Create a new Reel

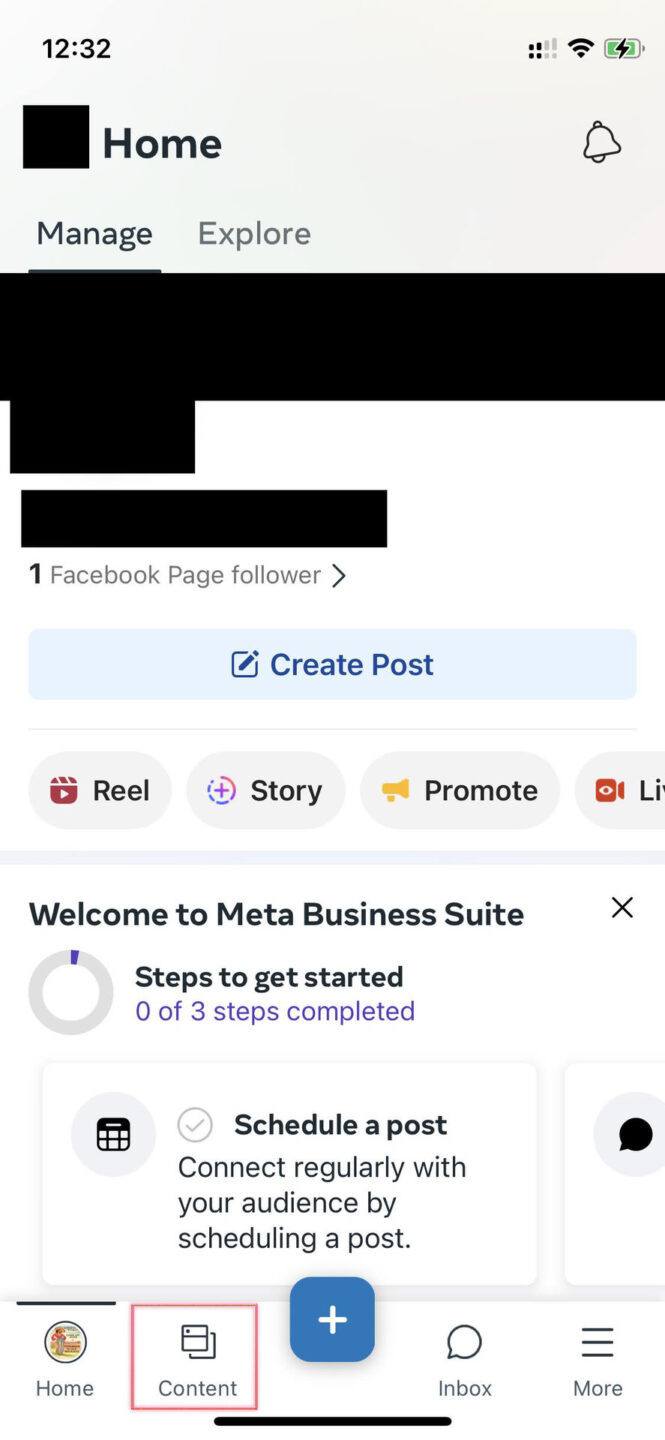point(99,790)
